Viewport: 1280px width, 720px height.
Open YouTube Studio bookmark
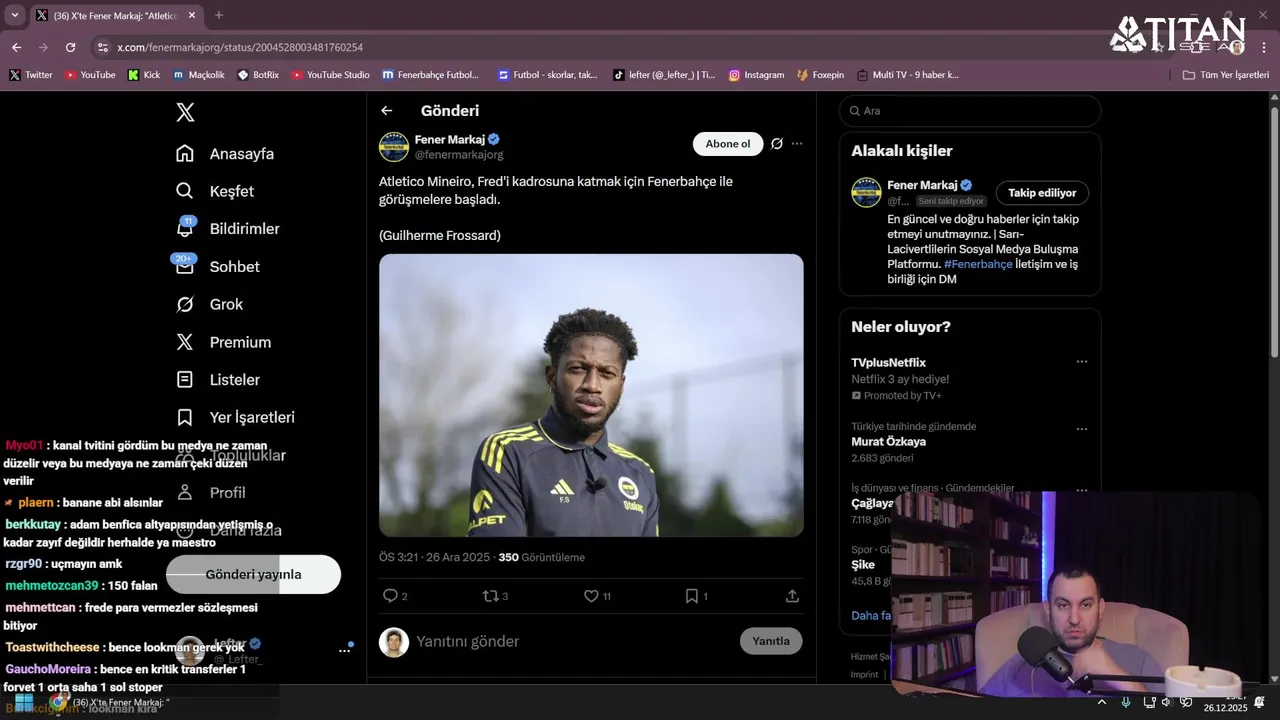tap(330, 75)
